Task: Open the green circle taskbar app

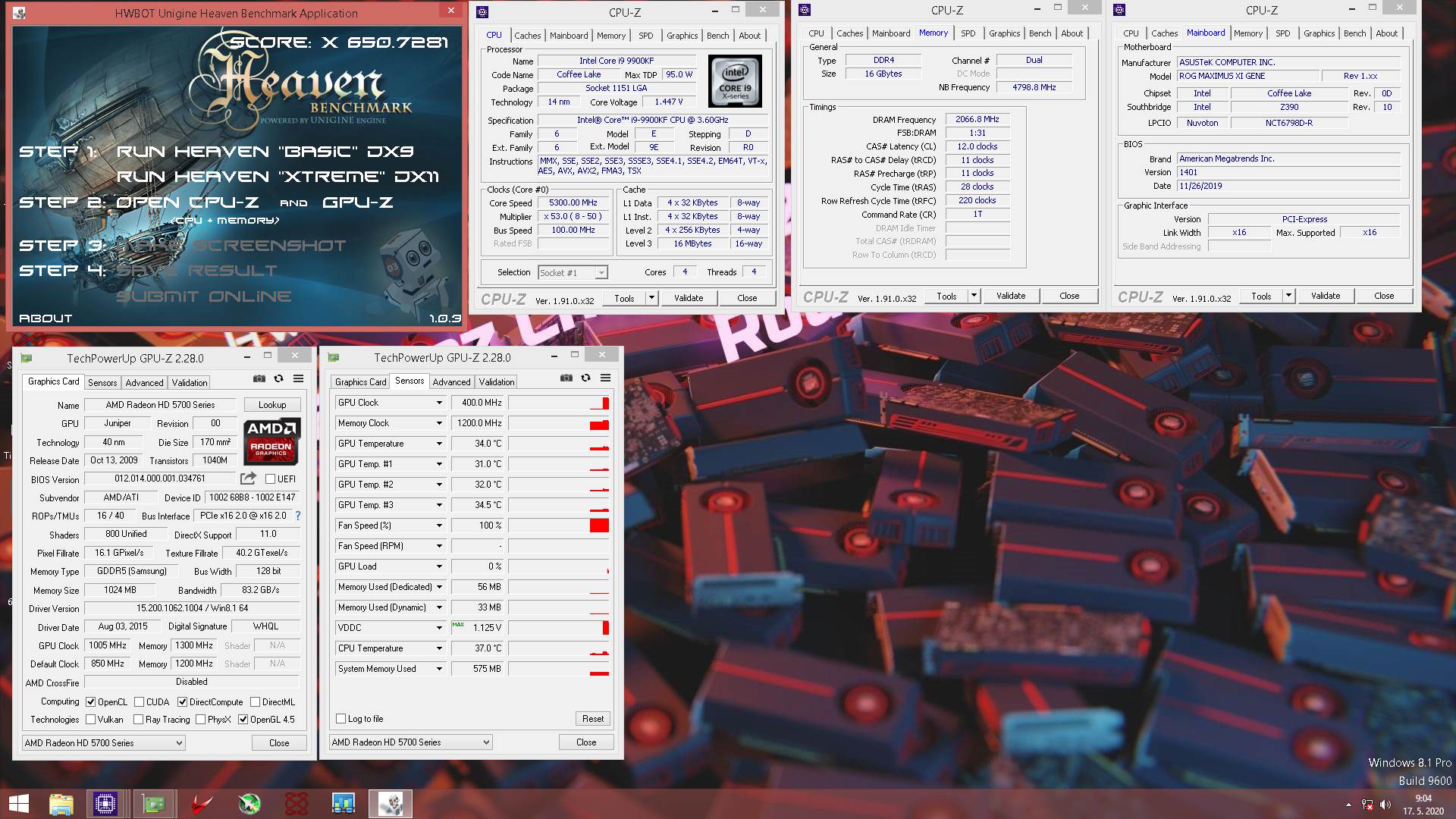Action: [249, 804]
